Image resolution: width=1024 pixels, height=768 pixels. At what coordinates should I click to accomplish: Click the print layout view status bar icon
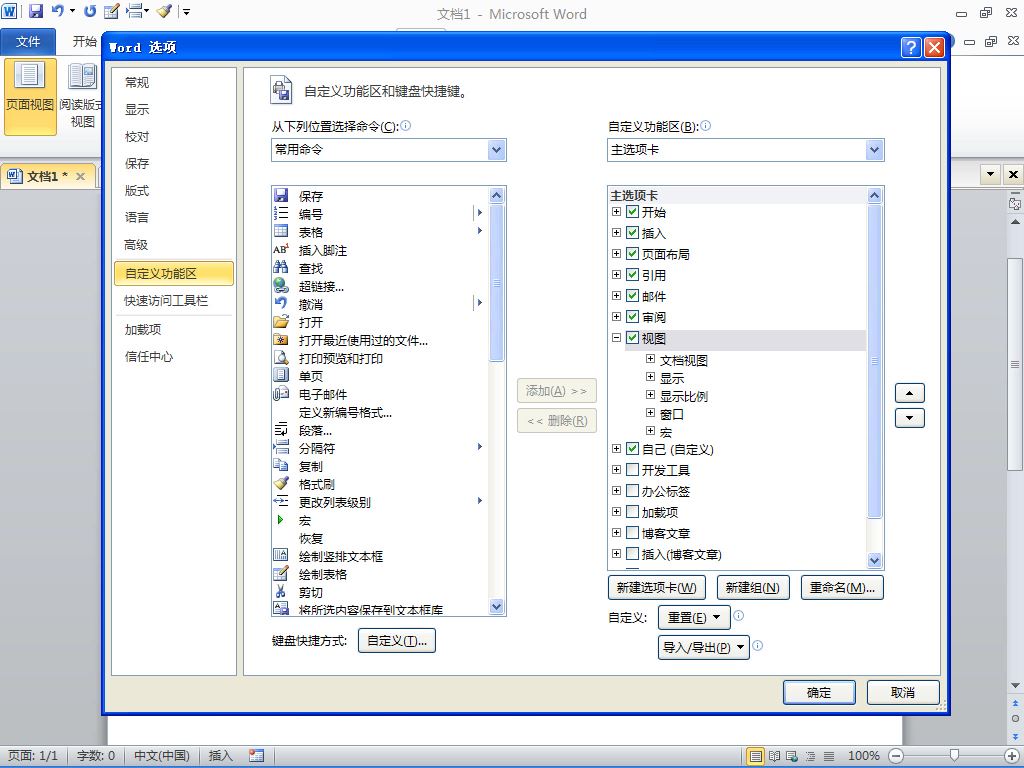click(756, 756)
